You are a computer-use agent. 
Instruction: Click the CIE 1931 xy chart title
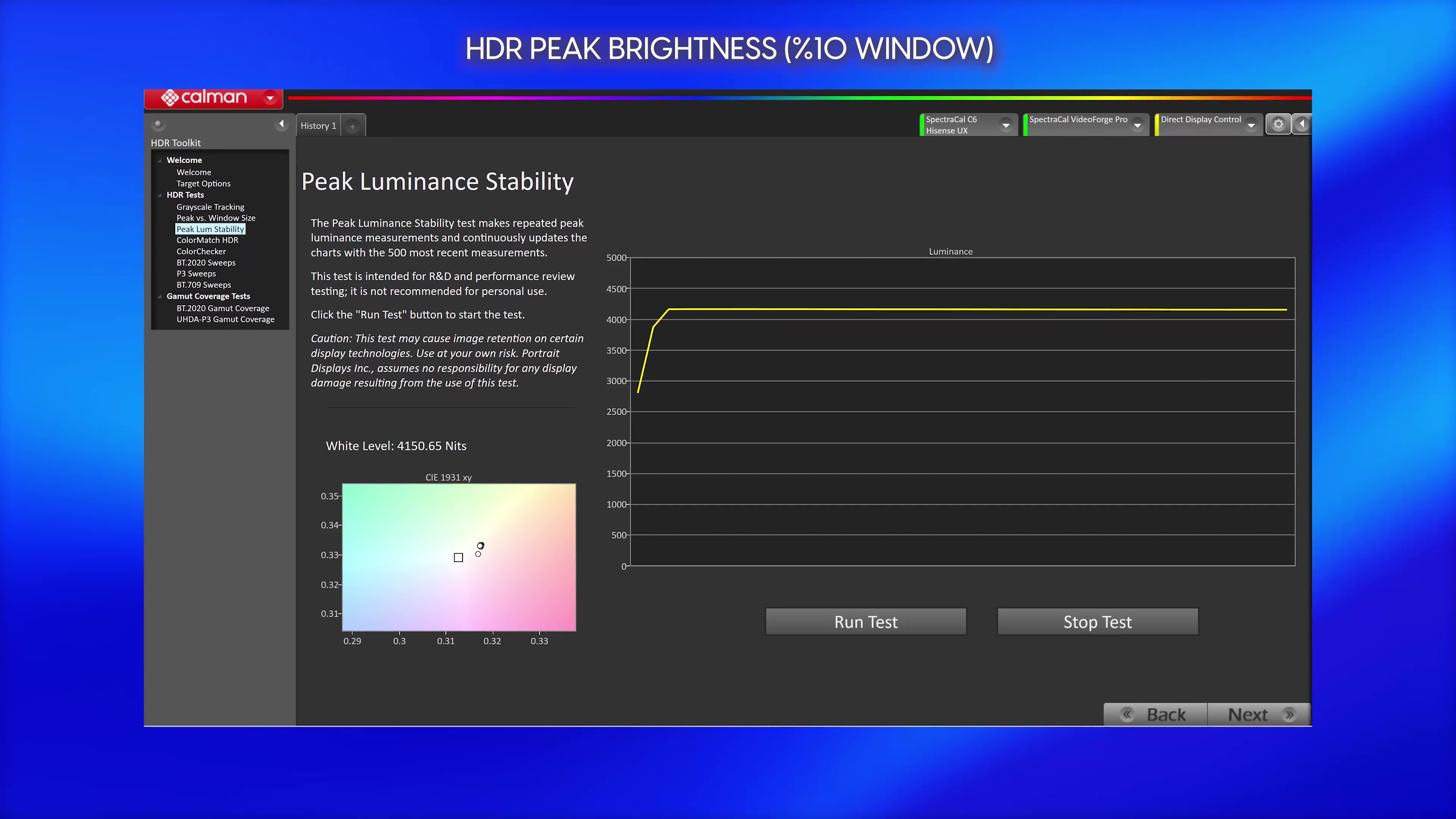click(x=449, y=478)
